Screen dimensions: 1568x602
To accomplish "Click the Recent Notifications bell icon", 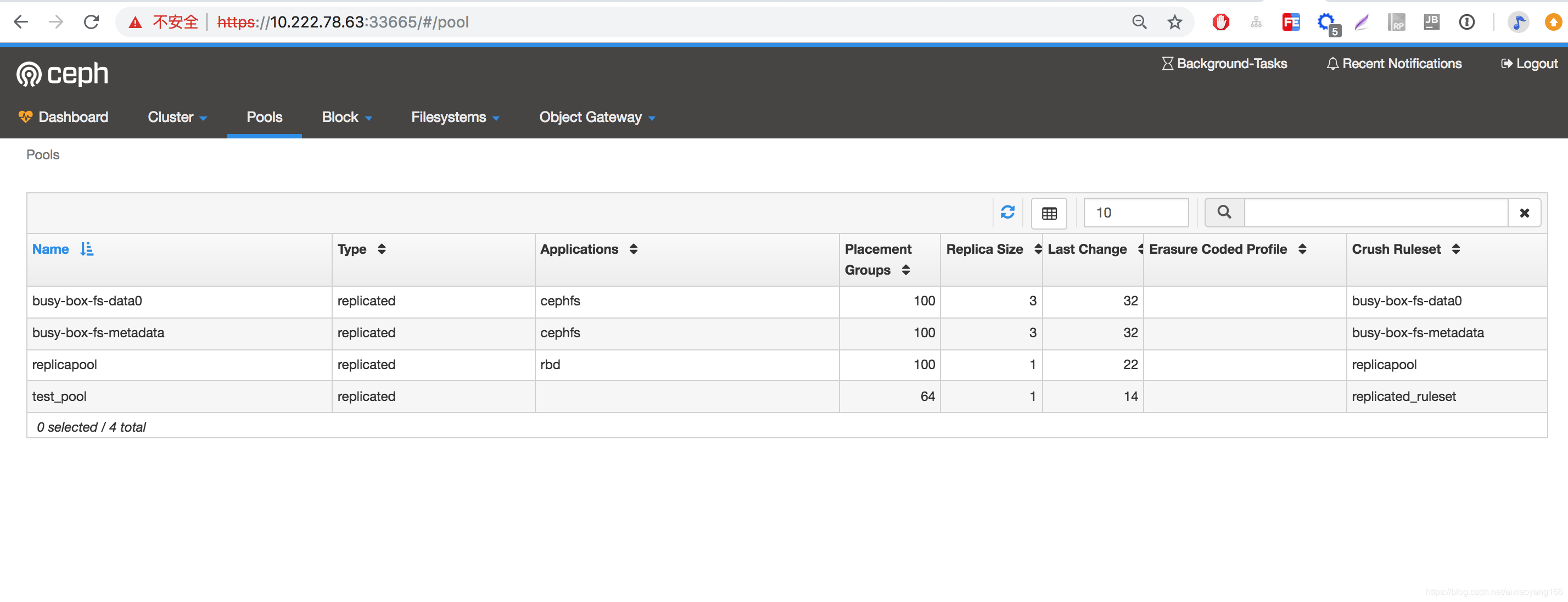I will pos(1330,63).
